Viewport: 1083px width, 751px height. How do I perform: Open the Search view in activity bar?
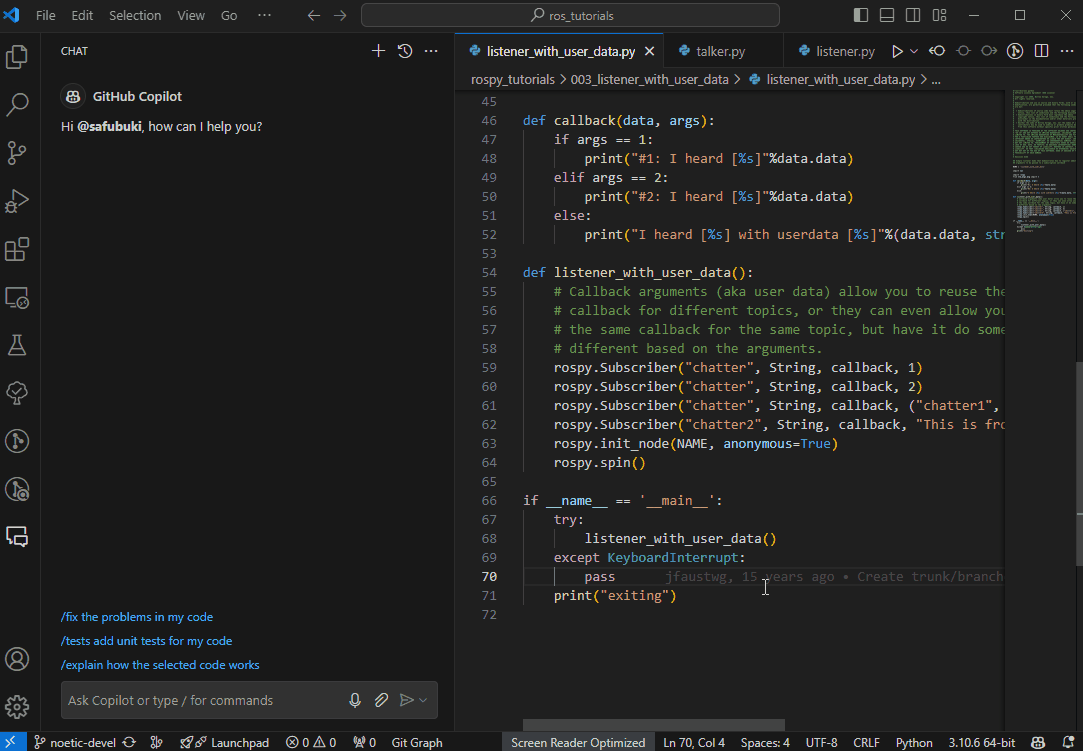click(x=17, y=104)
